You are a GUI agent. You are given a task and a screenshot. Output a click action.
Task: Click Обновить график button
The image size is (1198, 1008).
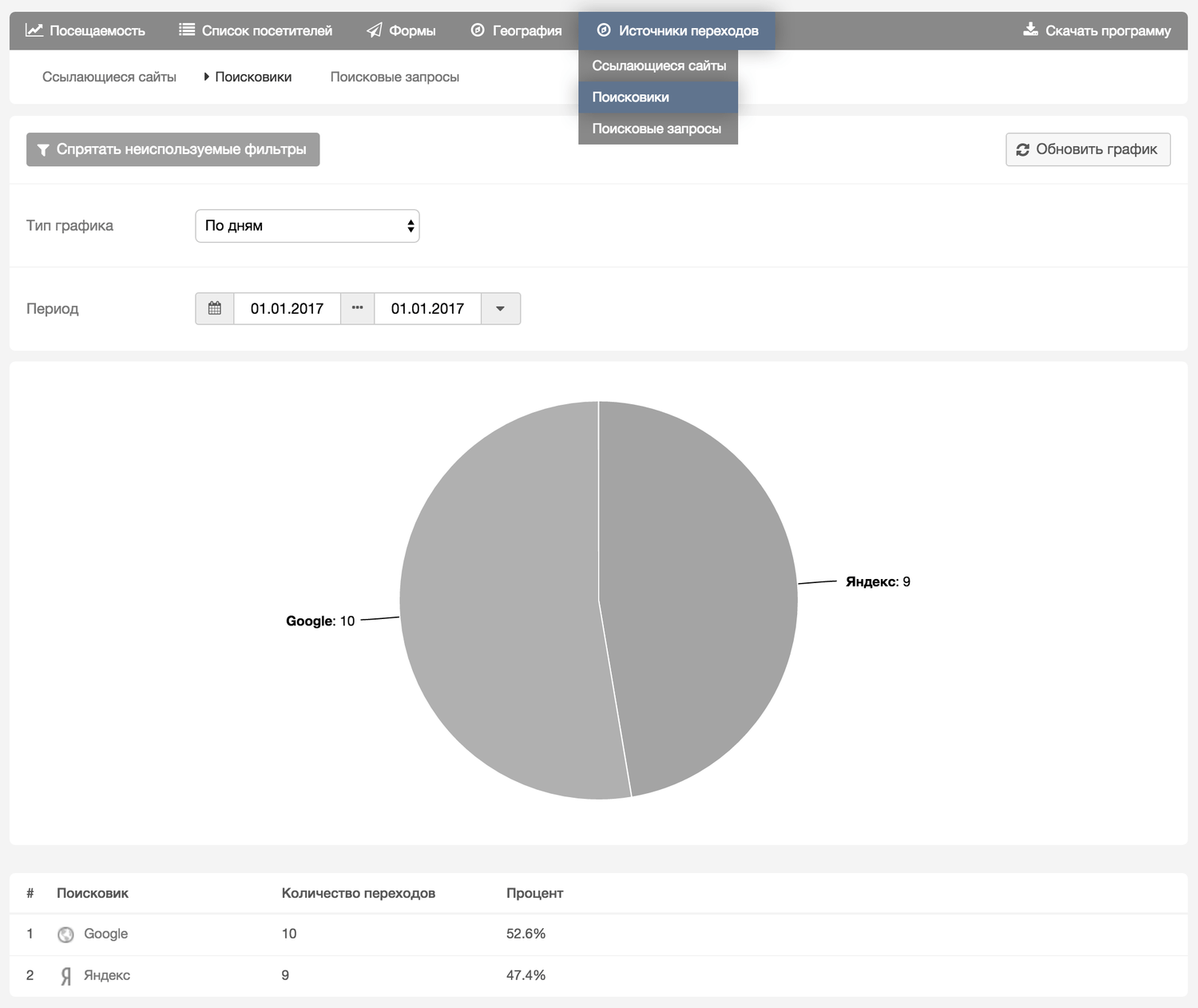pyautogui.click(x=1088, y=149)
